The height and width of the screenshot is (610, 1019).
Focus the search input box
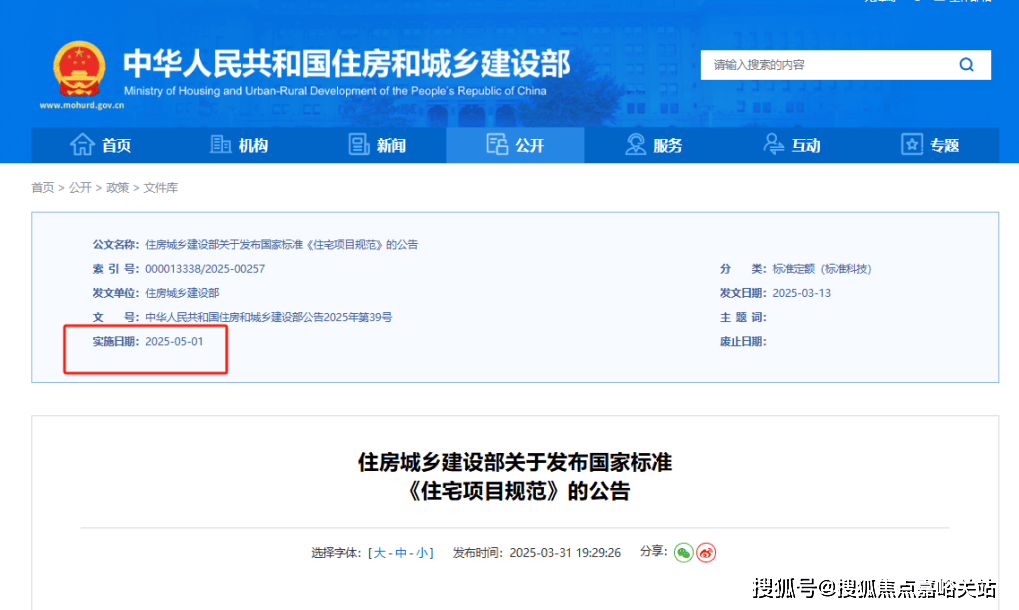(x=825, y=65)
